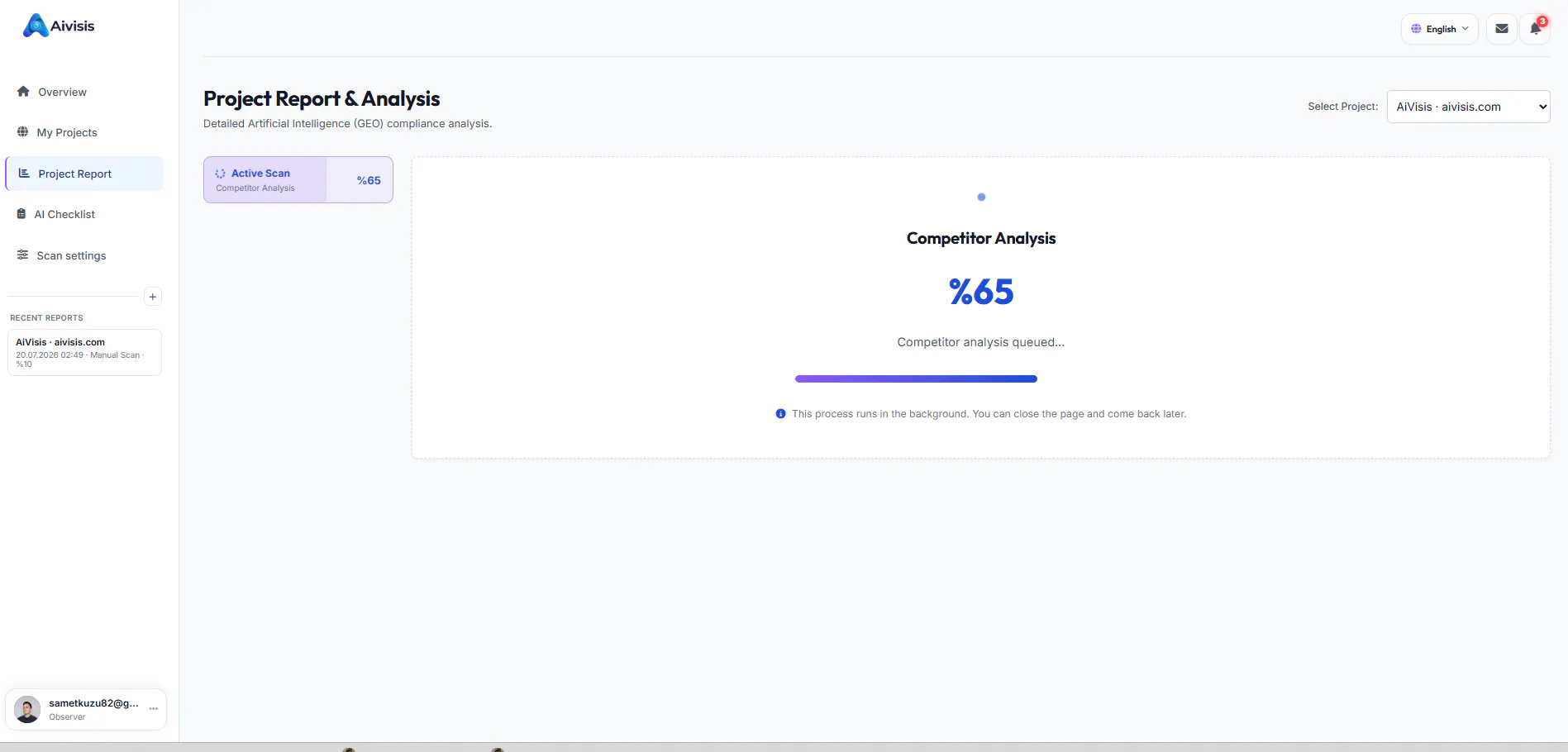Open the user options ellipsis menu
Viewport: 1568px width, 752px height.
(154, 709)
